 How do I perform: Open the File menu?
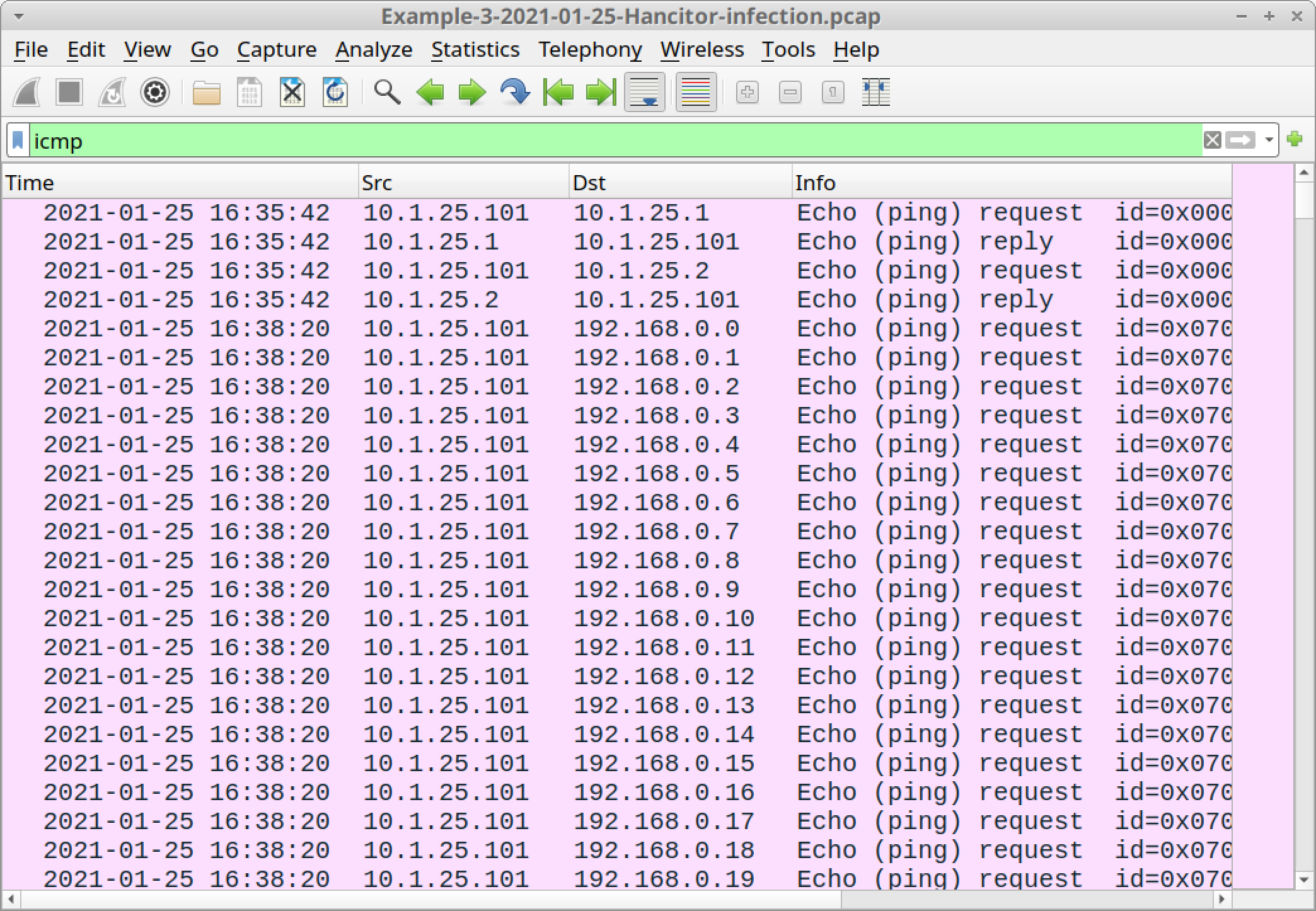coord(31,49)
